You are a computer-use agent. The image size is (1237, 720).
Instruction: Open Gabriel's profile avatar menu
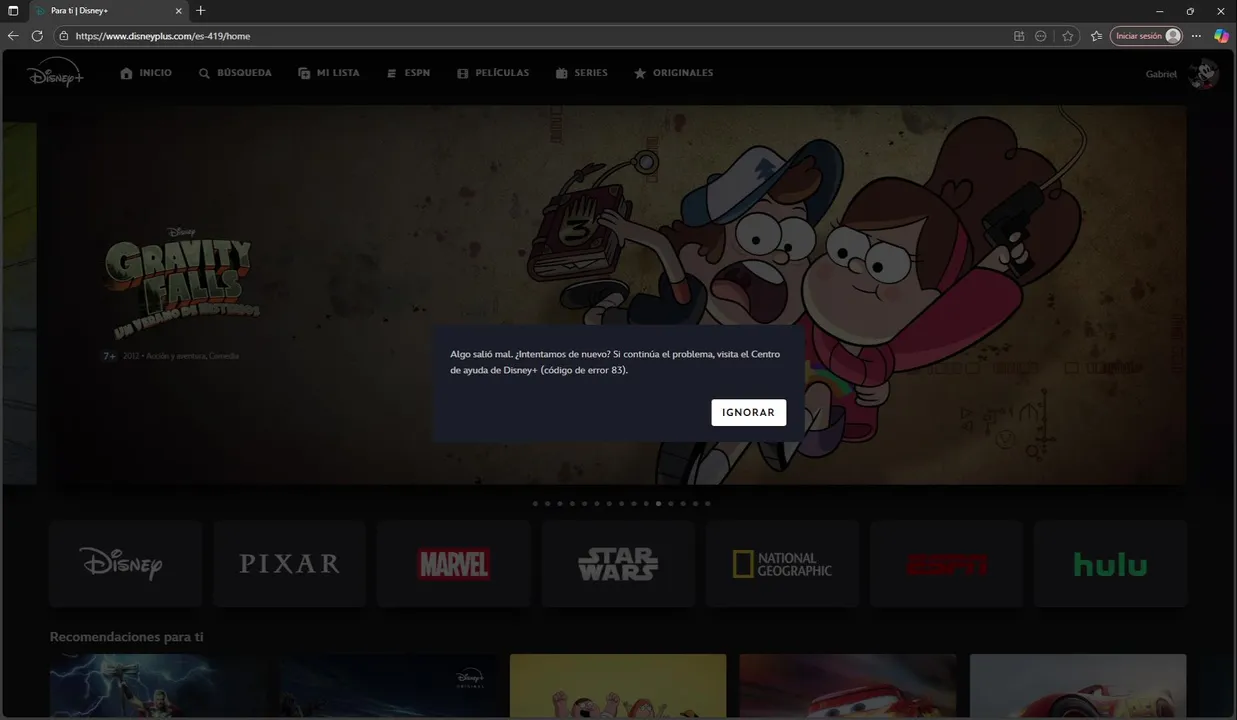1203,74
